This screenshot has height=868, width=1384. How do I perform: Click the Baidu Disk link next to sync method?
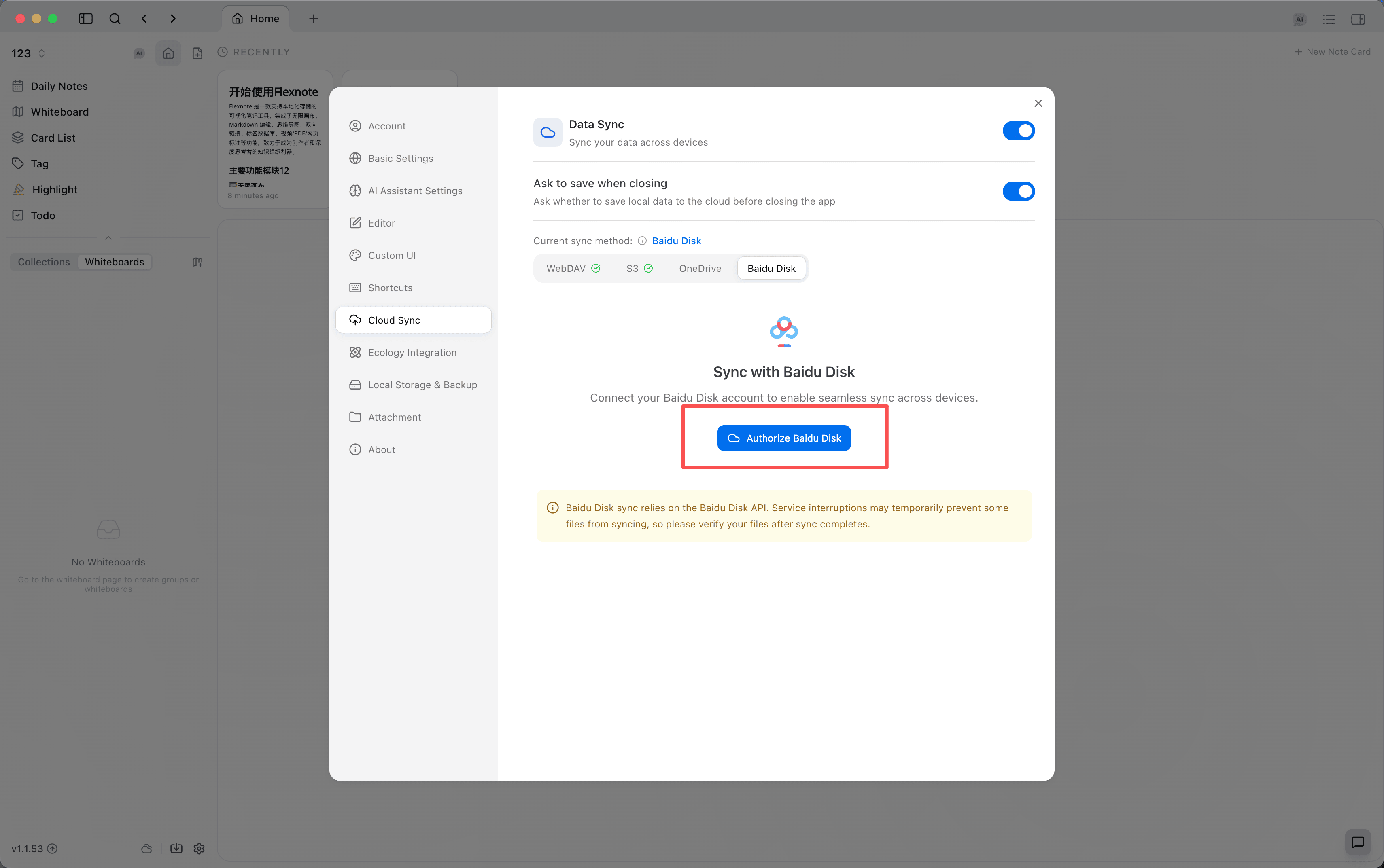[x=677, y=241]
